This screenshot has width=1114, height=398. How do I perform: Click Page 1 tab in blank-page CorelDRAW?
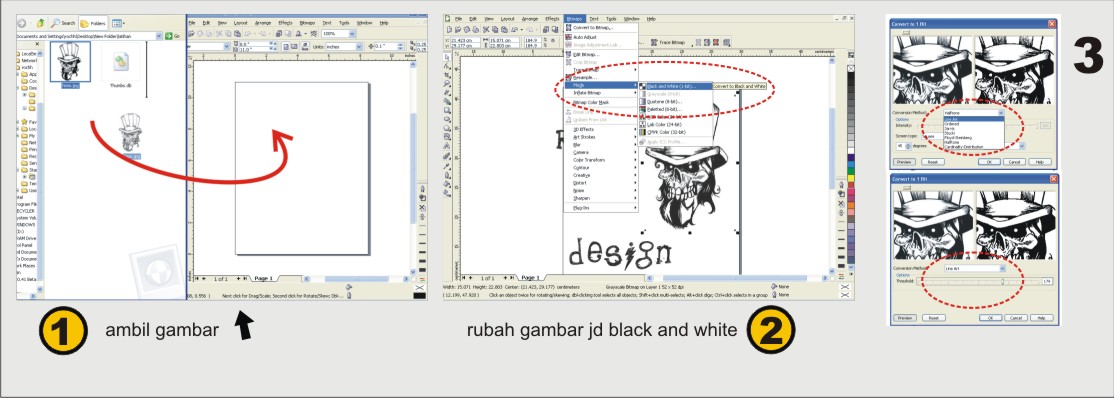[x=263, y=279]
